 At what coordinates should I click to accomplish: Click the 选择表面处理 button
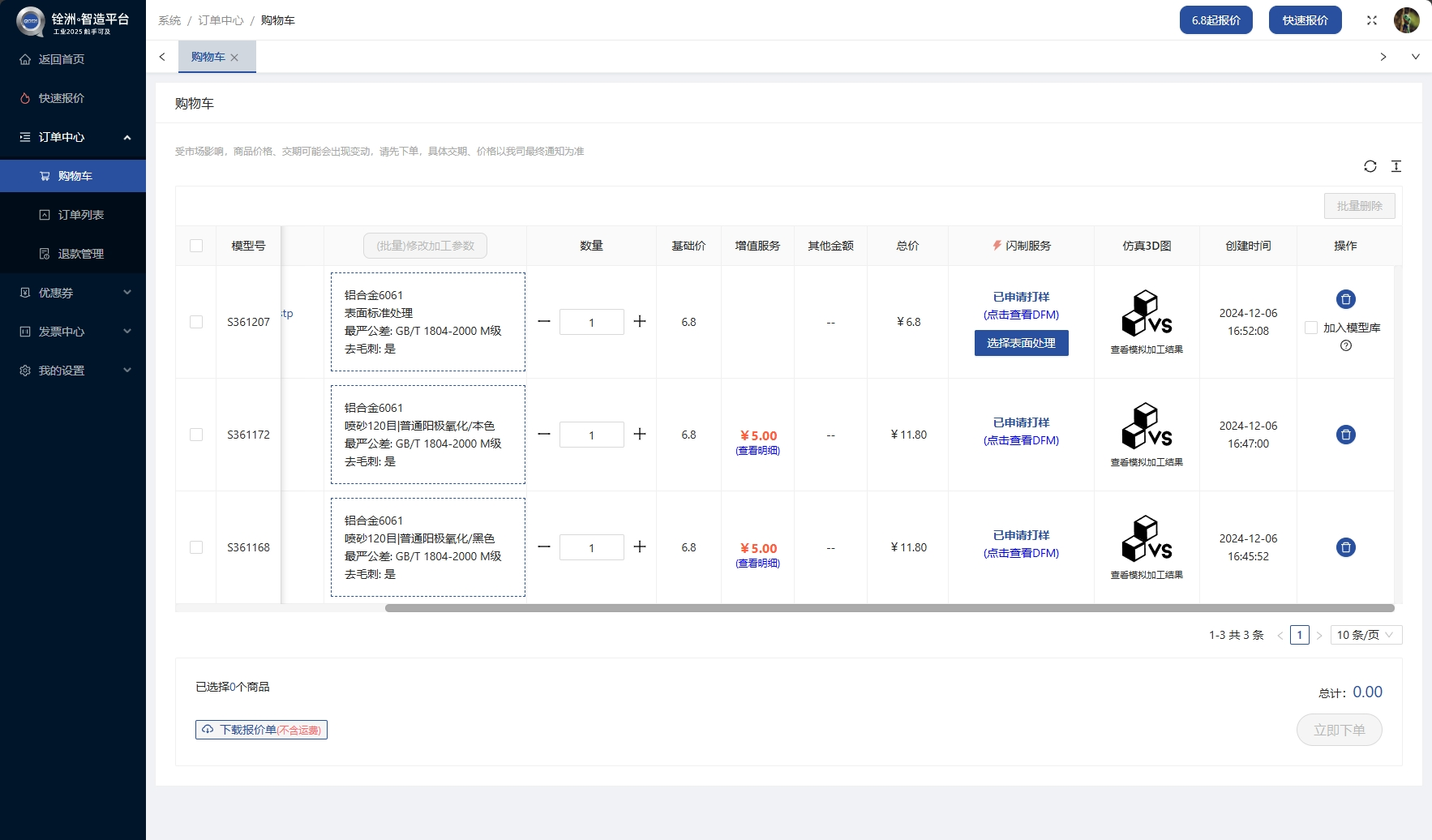tap(1021, 343)
